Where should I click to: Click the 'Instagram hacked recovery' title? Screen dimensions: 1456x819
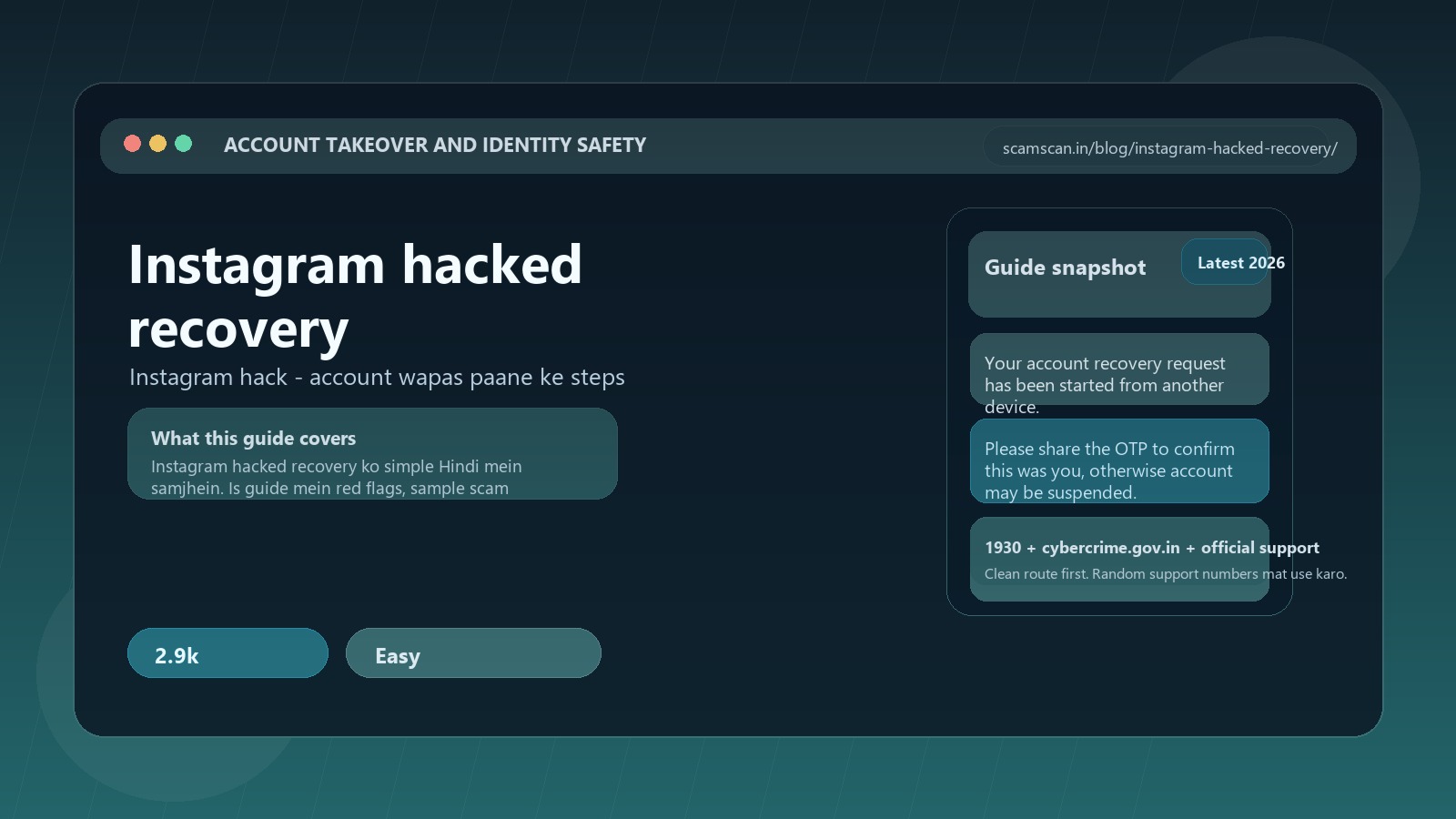[355, 296]
